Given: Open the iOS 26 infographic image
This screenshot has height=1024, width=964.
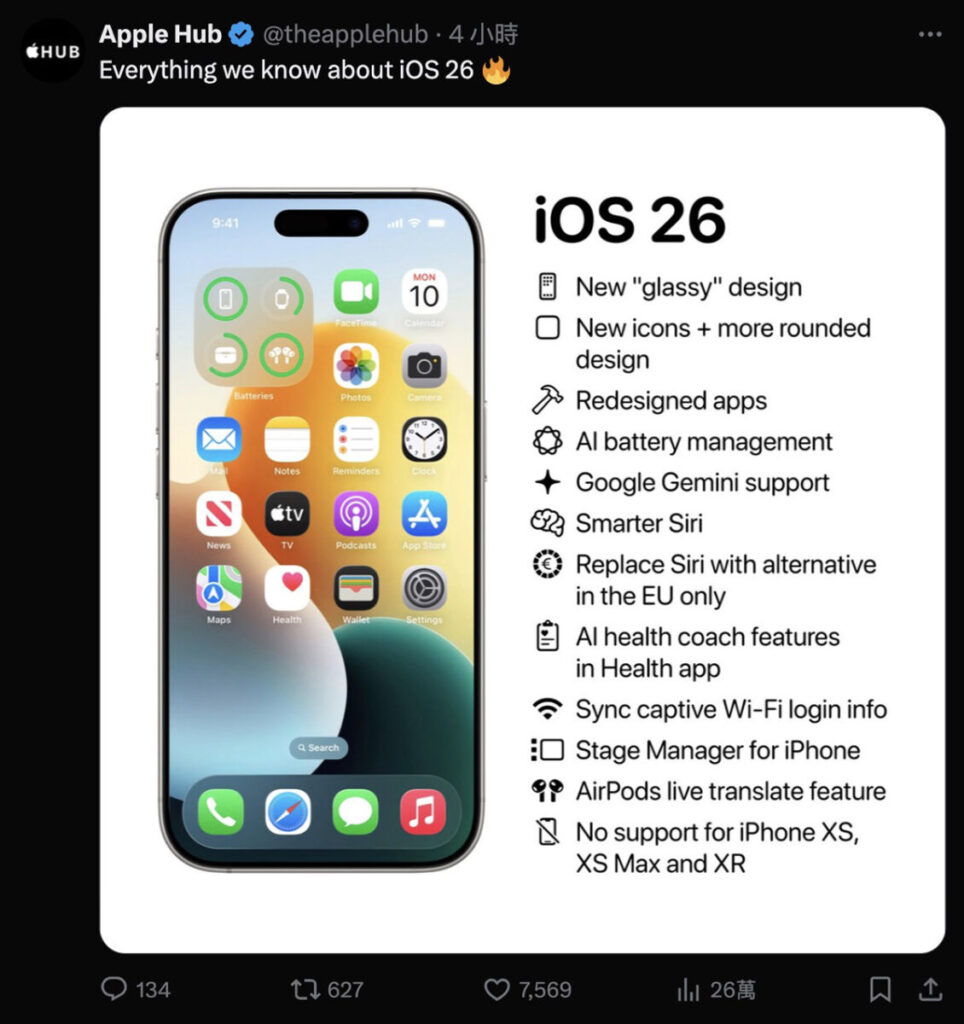Looking at the screenshot, I should pos(522,530).
